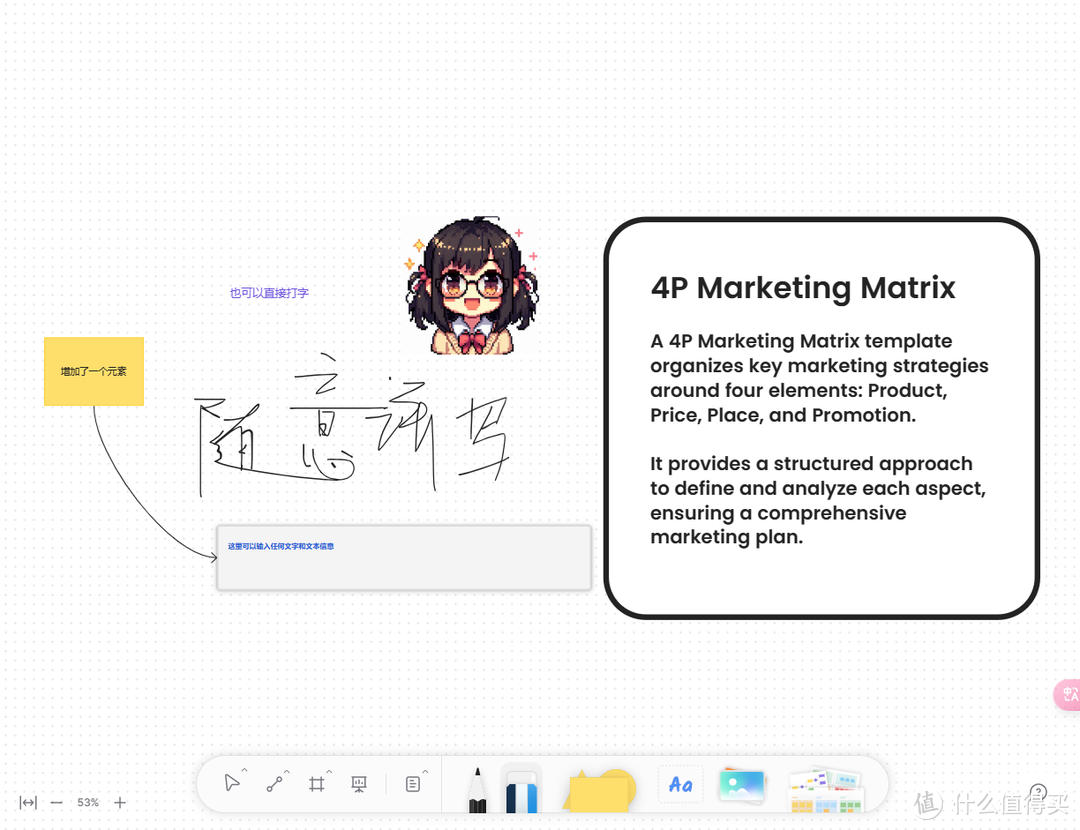This screenshot has width=1080, height=830.
Task: Select the pencil drawing tool
Action: tap(477, 790)
